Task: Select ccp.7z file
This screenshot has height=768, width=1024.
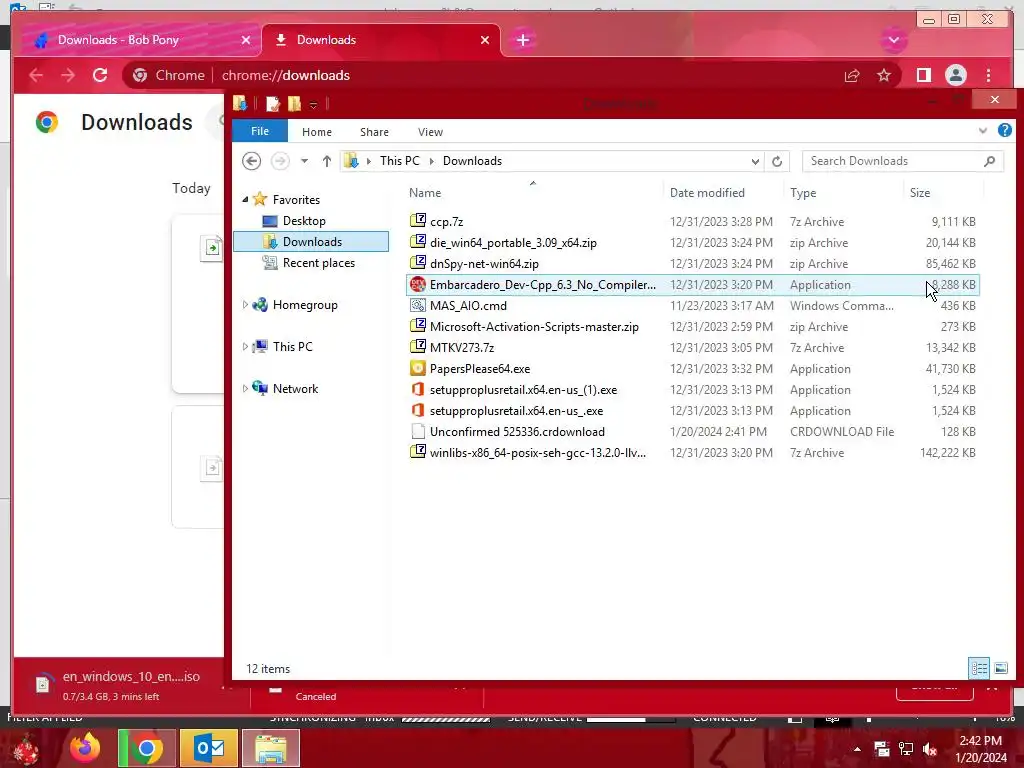Action: point(692,221)
